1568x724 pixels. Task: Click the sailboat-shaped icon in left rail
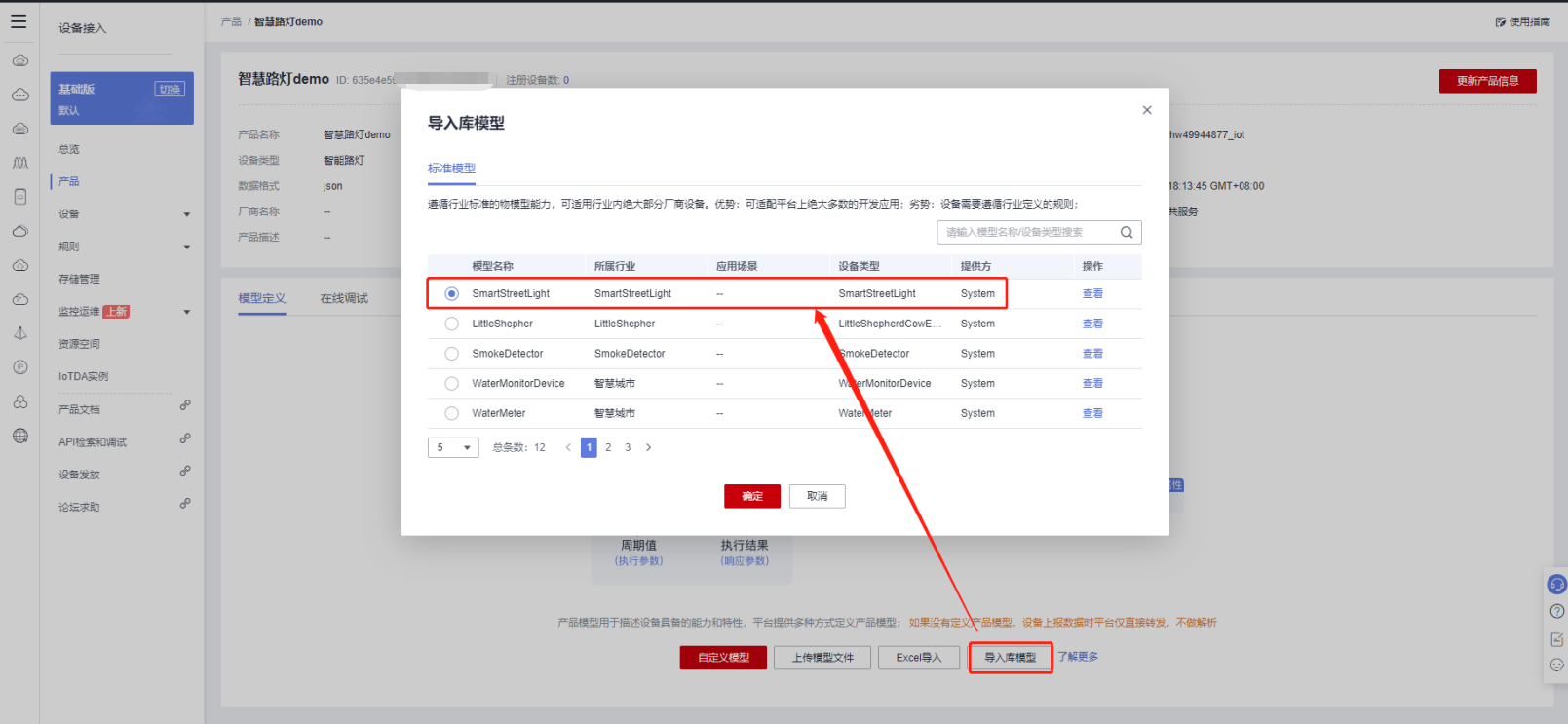click(x=19, y=333)
